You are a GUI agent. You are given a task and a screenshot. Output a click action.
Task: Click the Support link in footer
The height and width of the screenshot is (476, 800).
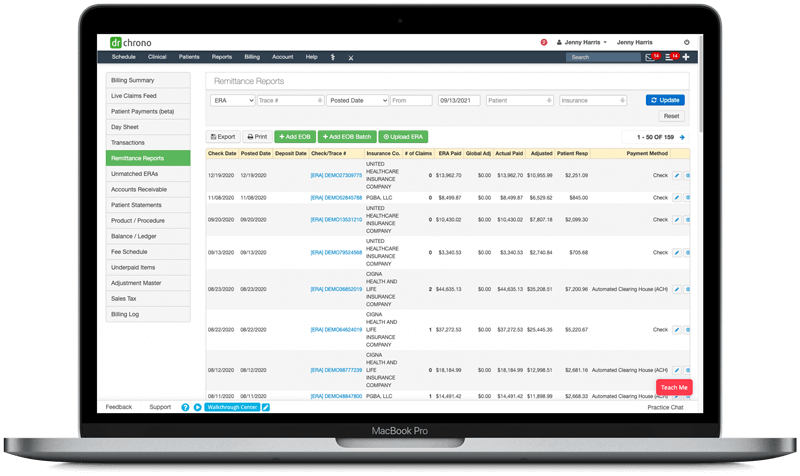pos(160,407)
